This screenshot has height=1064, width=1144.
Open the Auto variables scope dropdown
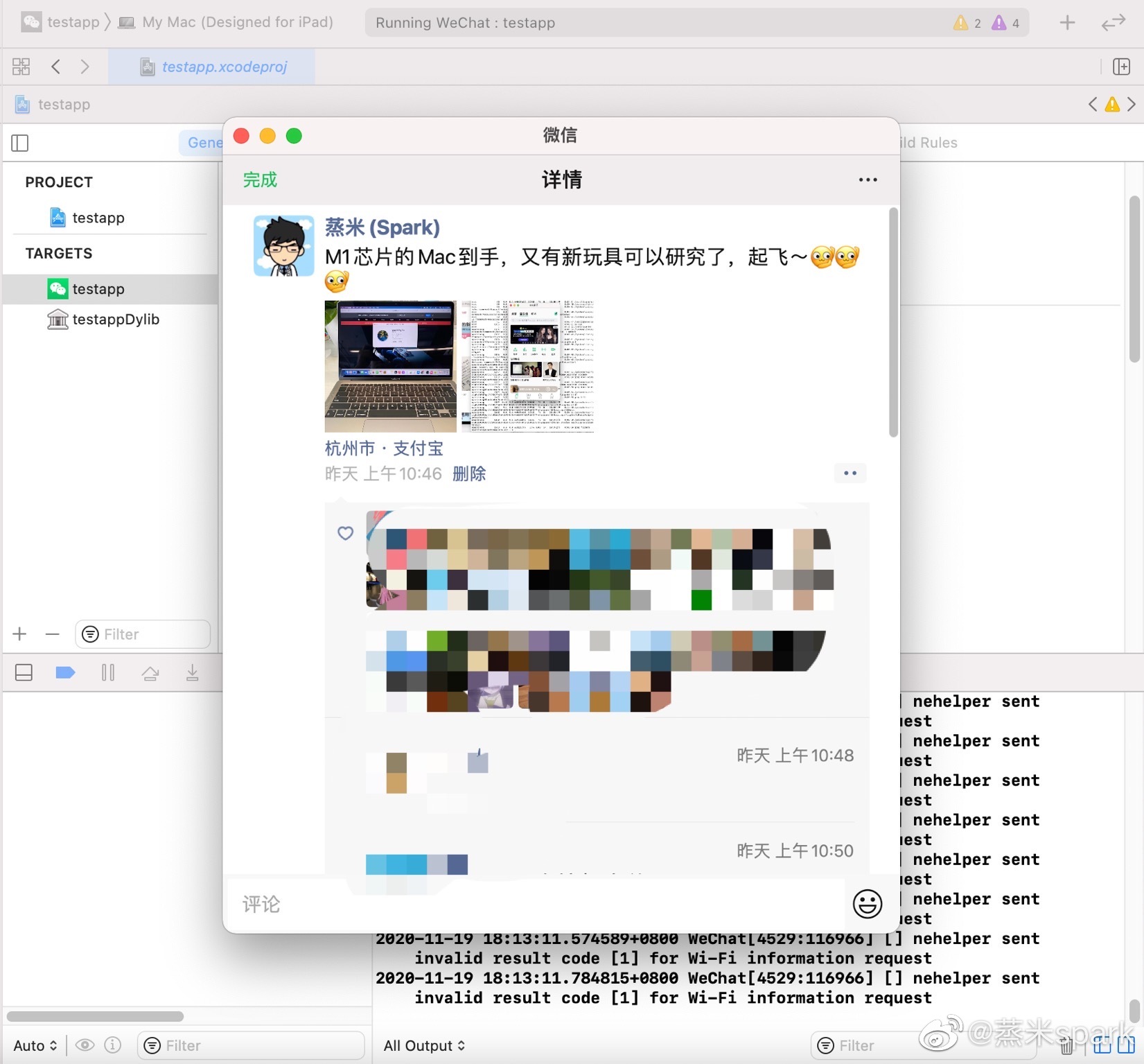[35, 1045]
